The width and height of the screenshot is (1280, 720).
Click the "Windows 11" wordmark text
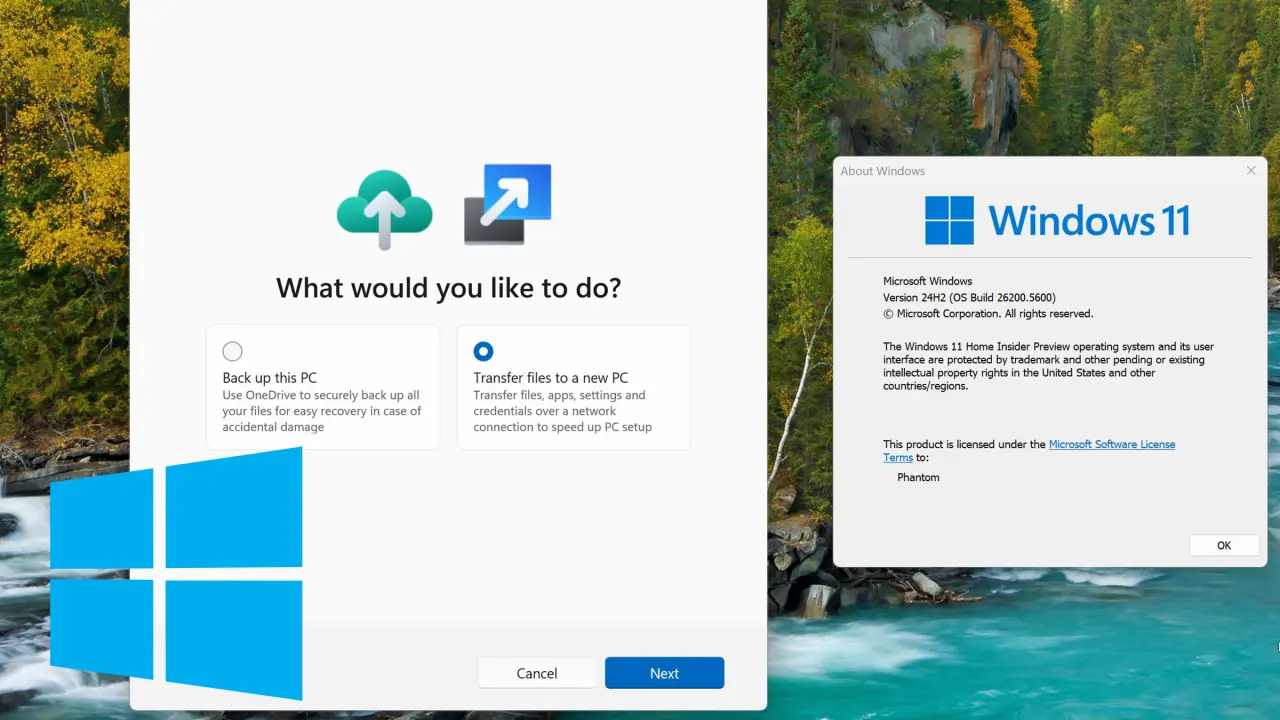coord(1089,220)
